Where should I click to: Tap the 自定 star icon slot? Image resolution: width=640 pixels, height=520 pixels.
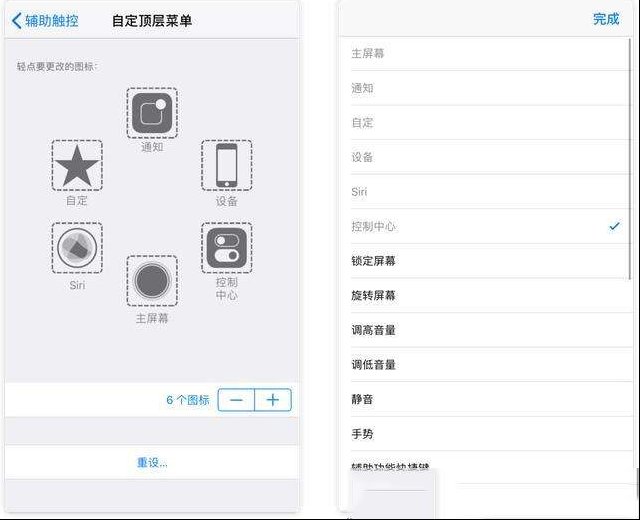[x=77, y=165]
